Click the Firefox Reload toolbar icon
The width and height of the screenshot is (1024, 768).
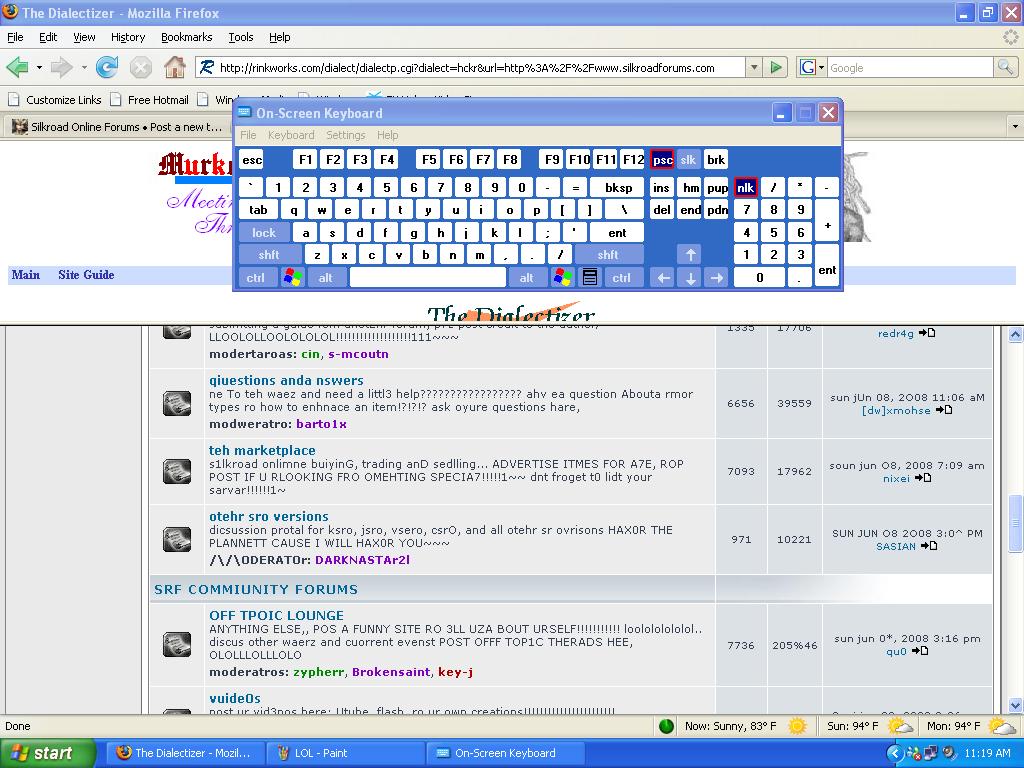click(x=107, y=68)
